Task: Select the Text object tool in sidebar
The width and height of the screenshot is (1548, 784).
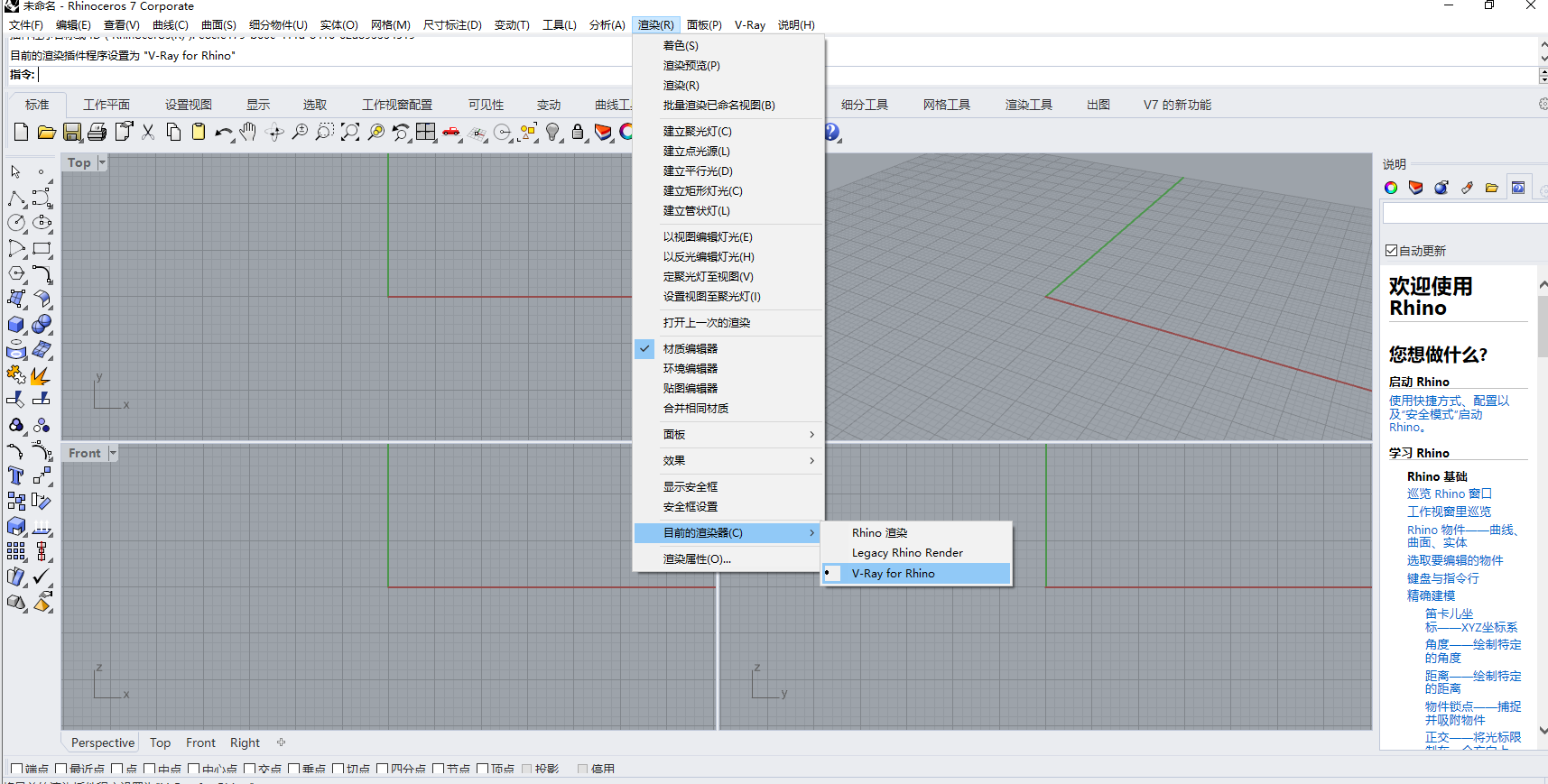Action: coord(16,475)
